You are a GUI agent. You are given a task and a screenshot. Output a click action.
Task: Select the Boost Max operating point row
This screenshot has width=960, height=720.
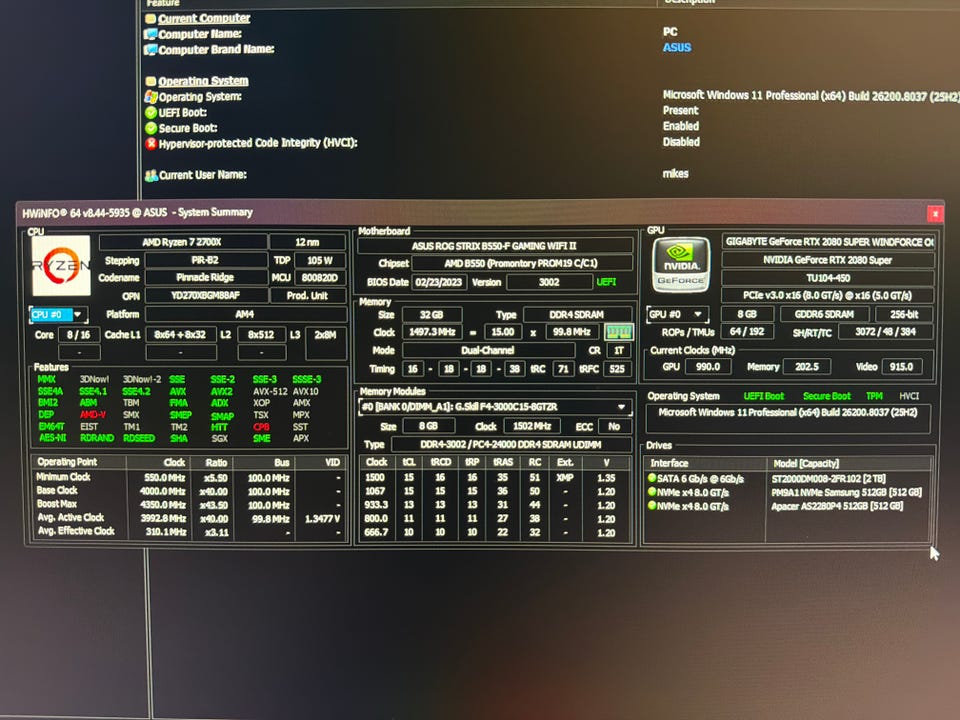[x=189, y=504]
